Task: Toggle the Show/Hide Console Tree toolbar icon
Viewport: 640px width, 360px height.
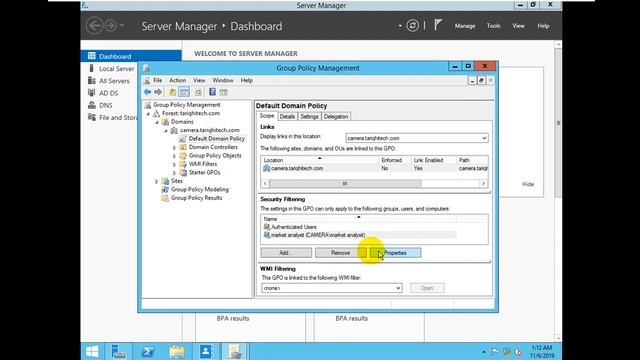Action: 184,92
